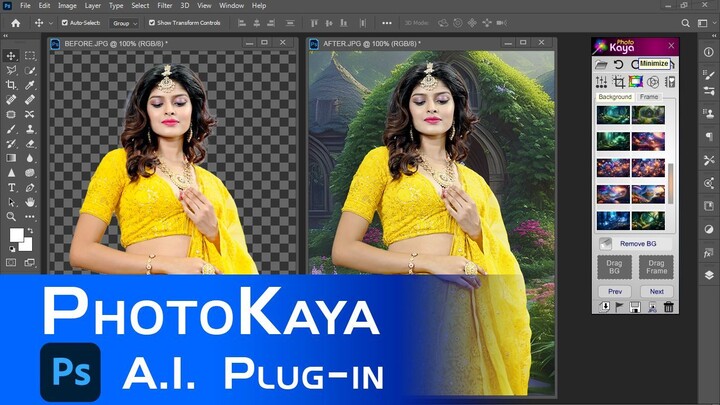720x405 pixels.
Task: Swap foreground and background colors
Action: [30, 231]
